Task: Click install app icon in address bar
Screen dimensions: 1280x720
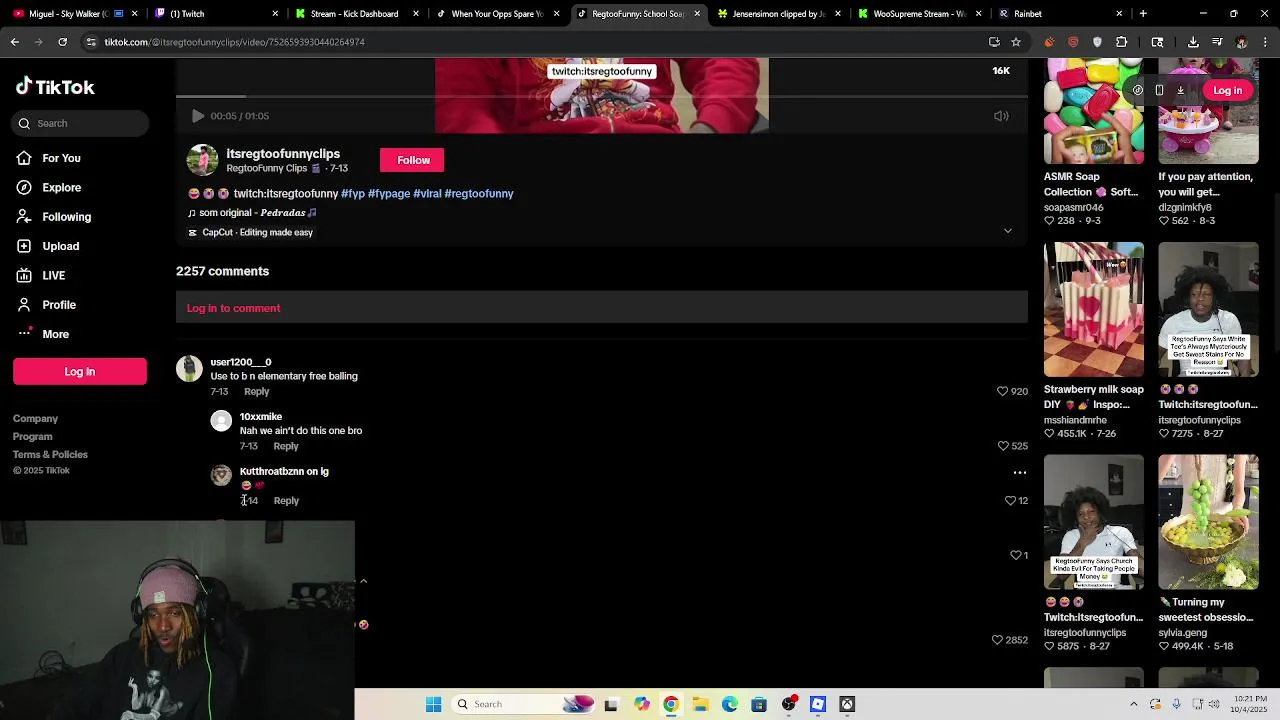Action: 994,42
